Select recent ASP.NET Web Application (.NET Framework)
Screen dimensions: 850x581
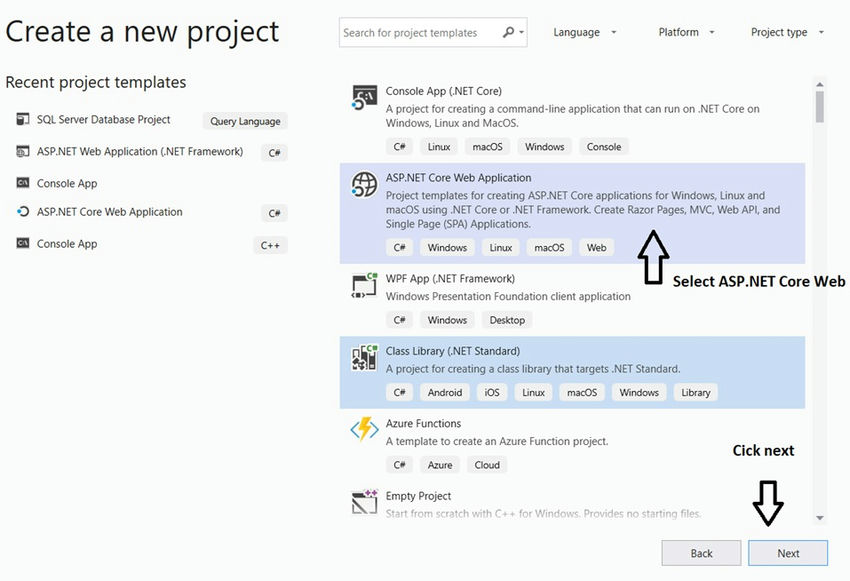click(139, 152)
